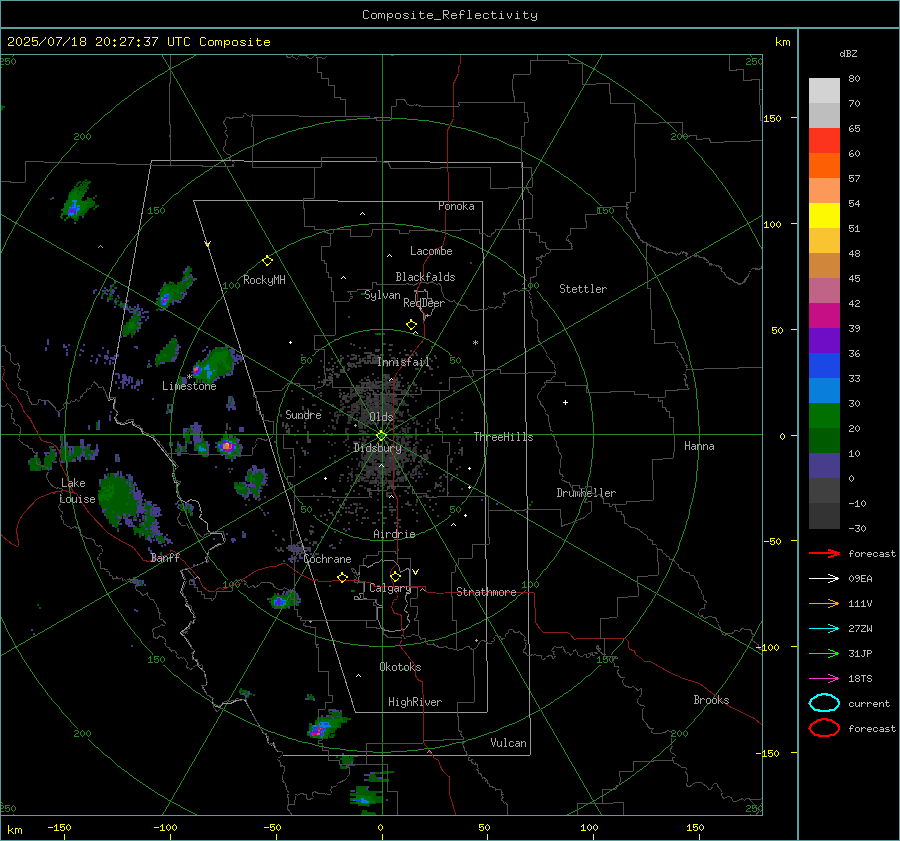
Task: Click the Stettler city label
Action: tap(583, 289)
